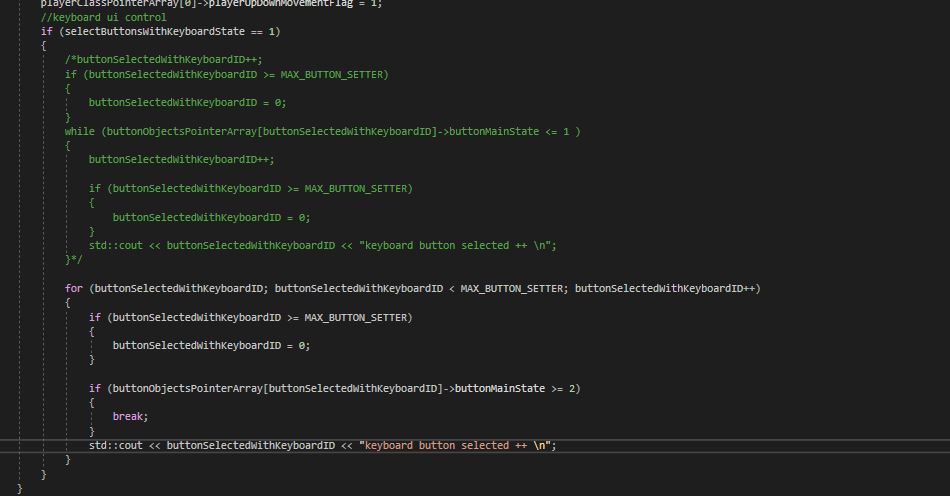
Task: Click "buttonSelectedWithKeyboardID++" ending the for header
Action: [x=665, y=288]
